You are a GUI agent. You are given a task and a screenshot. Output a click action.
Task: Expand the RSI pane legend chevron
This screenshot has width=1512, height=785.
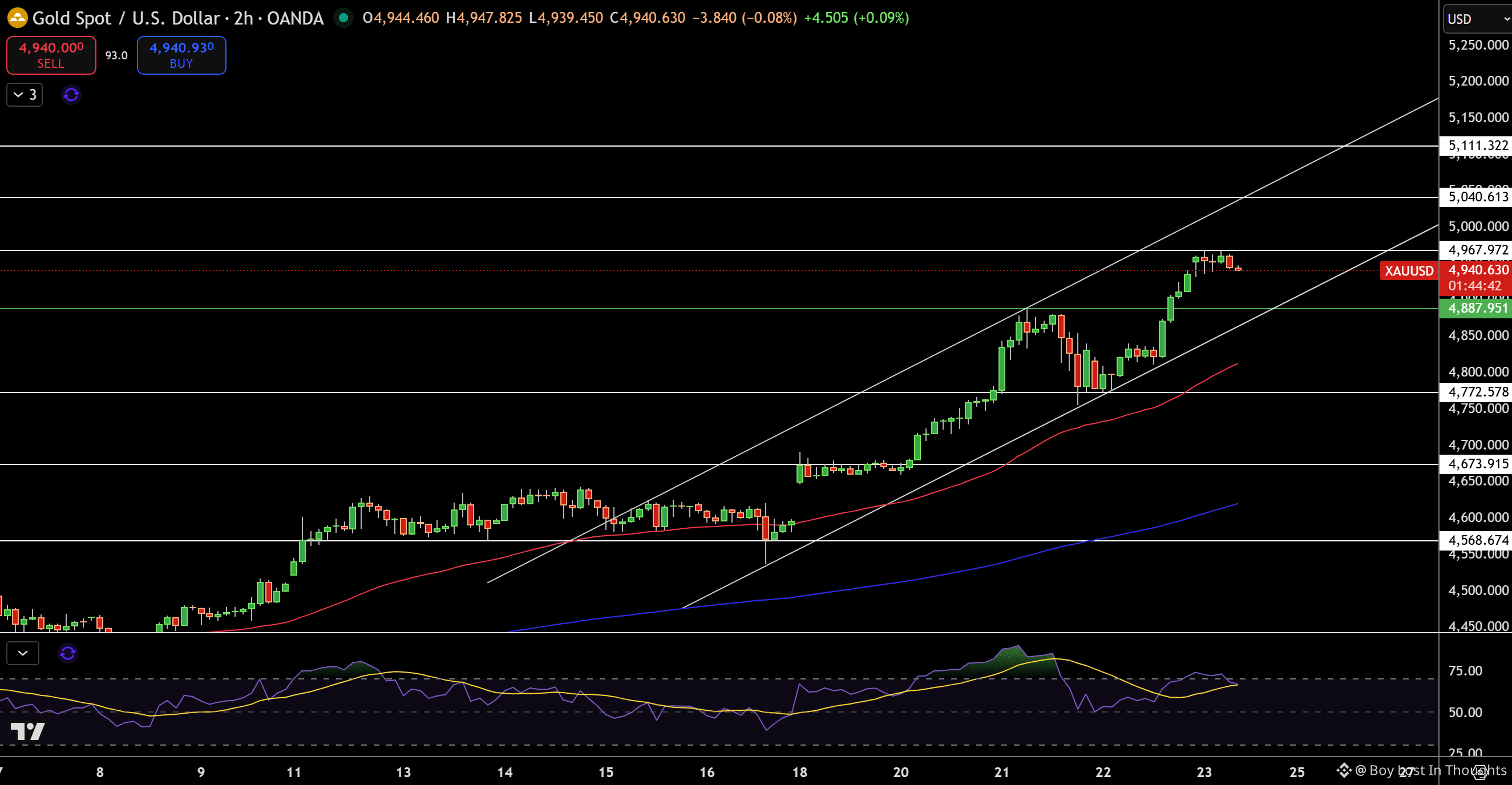coord(23,653)
